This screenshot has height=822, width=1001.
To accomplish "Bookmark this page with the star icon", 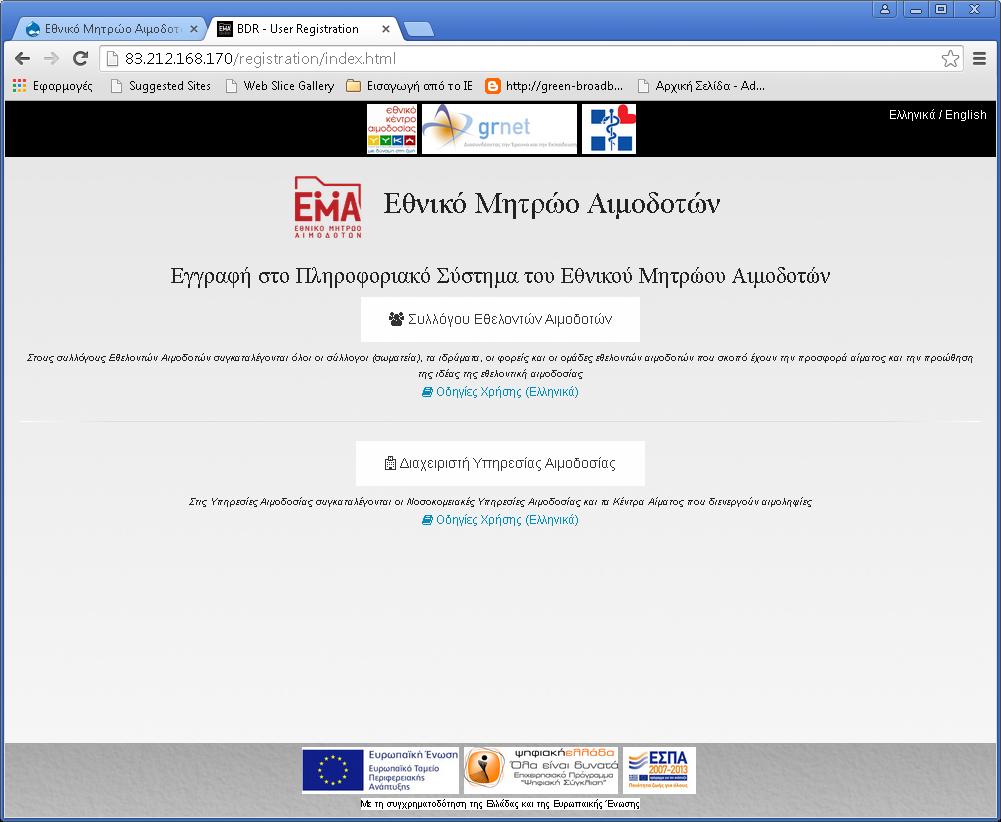I will [x=950, y=59].
